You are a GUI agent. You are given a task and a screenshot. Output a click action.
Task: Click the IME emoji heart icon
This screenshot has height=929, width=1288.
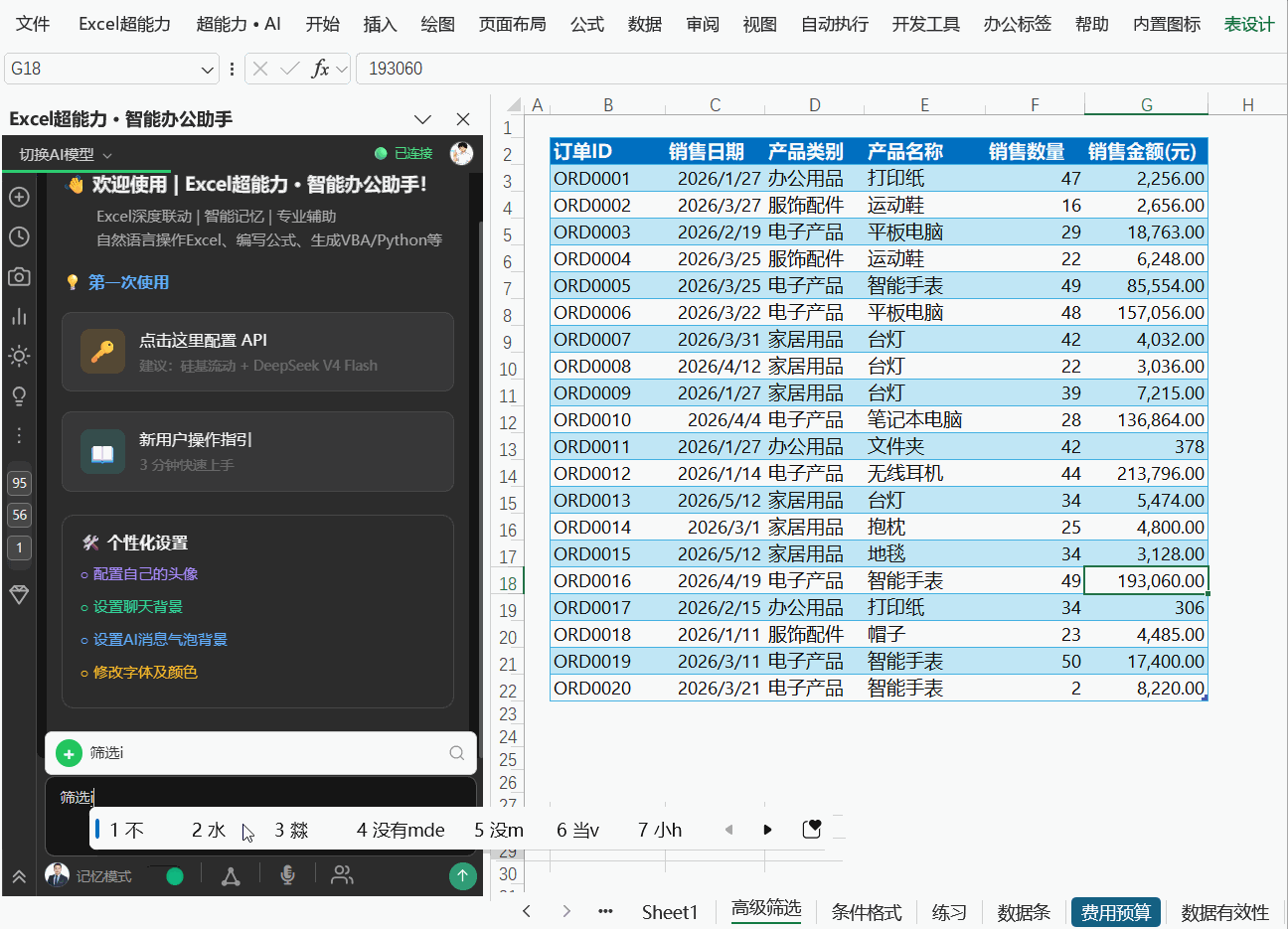point(812,830)
